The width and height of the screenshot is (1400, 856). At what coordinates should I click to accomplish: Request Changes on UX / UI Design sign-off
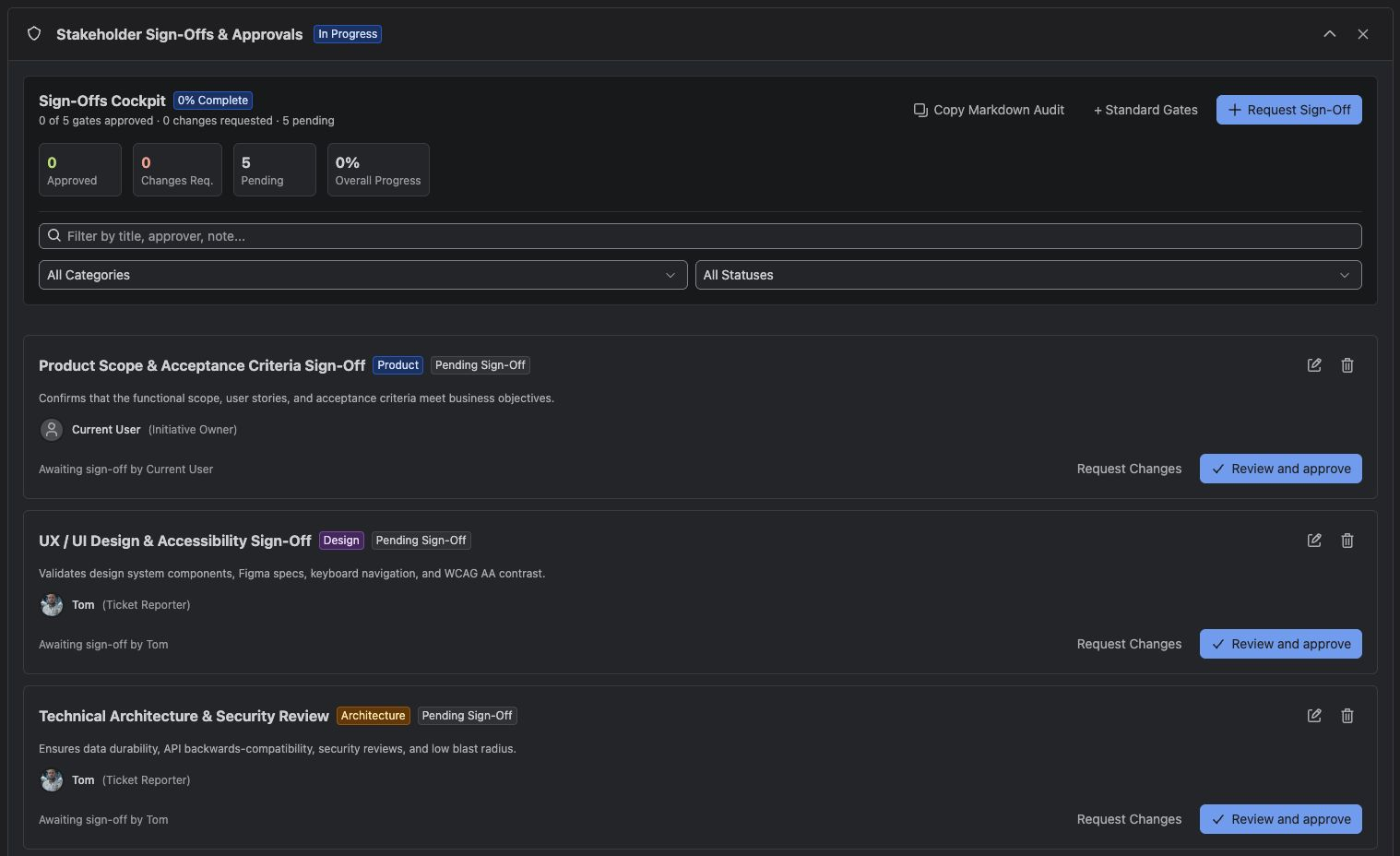1129,644
